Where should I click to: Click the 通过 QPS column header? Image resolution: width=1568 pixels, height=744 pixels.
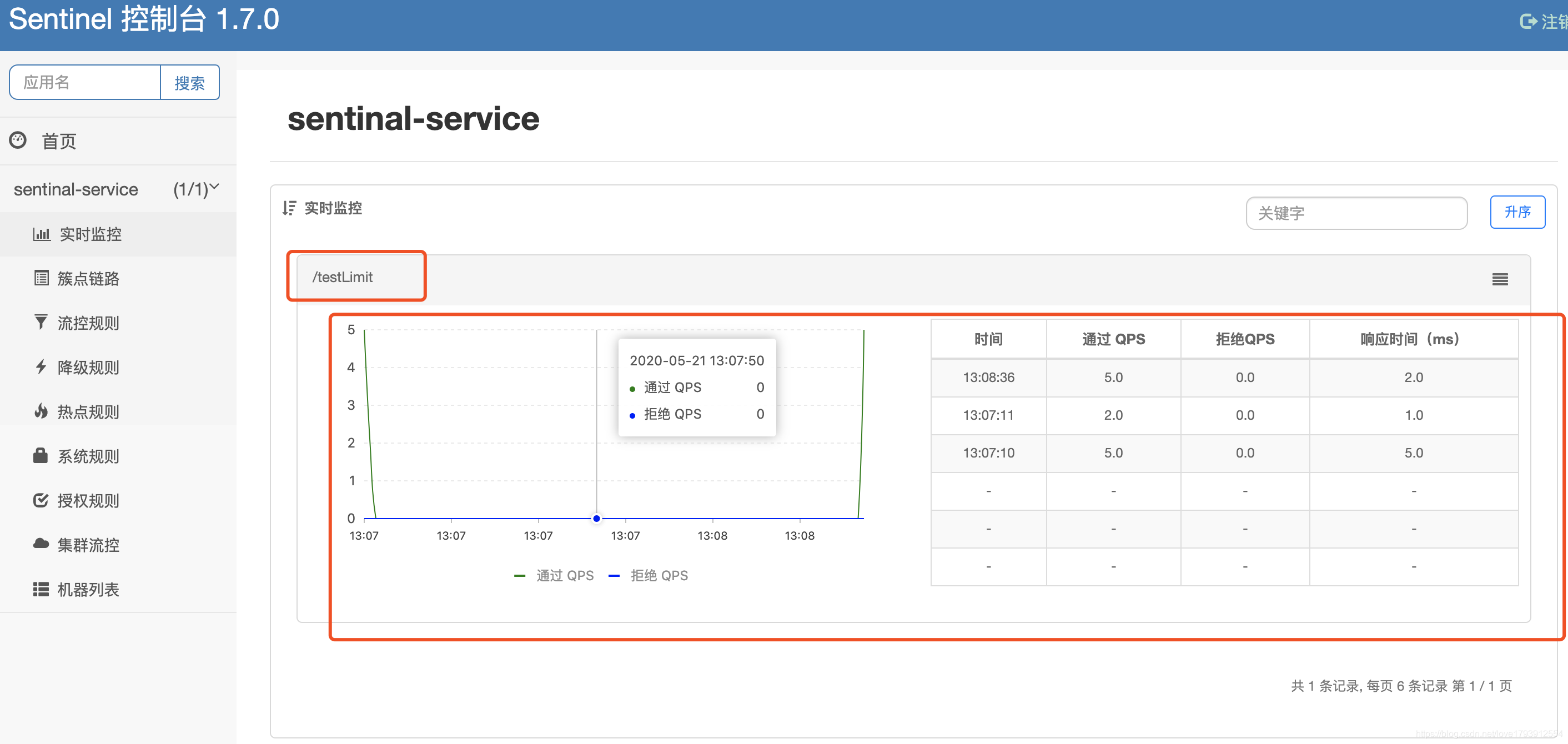(x=1113, y=339)
